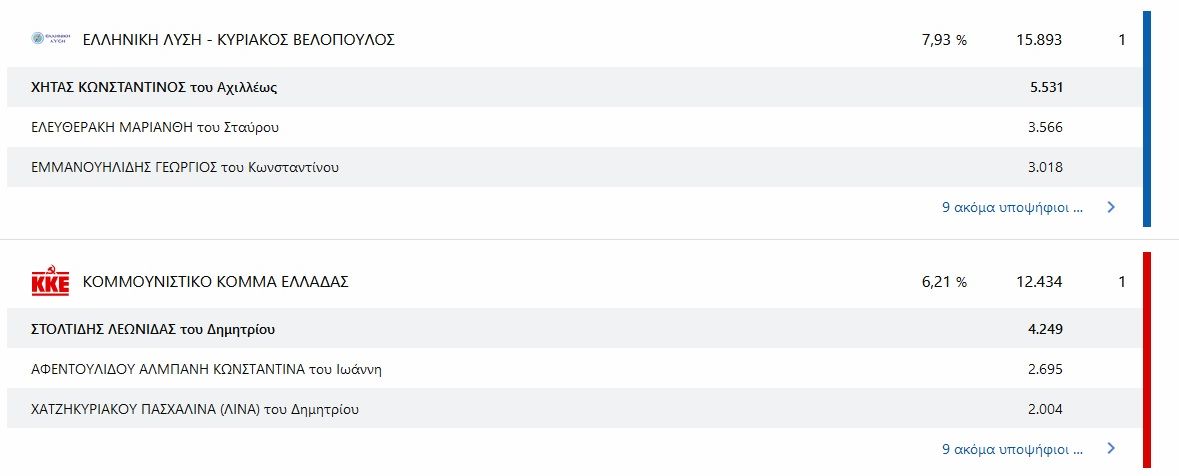This screenshot has width=1179, height=476.
Task: Click candidate ΕΜΜΑΝΟΥΗΛΙΔΗΣ ΓΕΩΡΓΙΟΣ row
Action: [x=574, y=167]
